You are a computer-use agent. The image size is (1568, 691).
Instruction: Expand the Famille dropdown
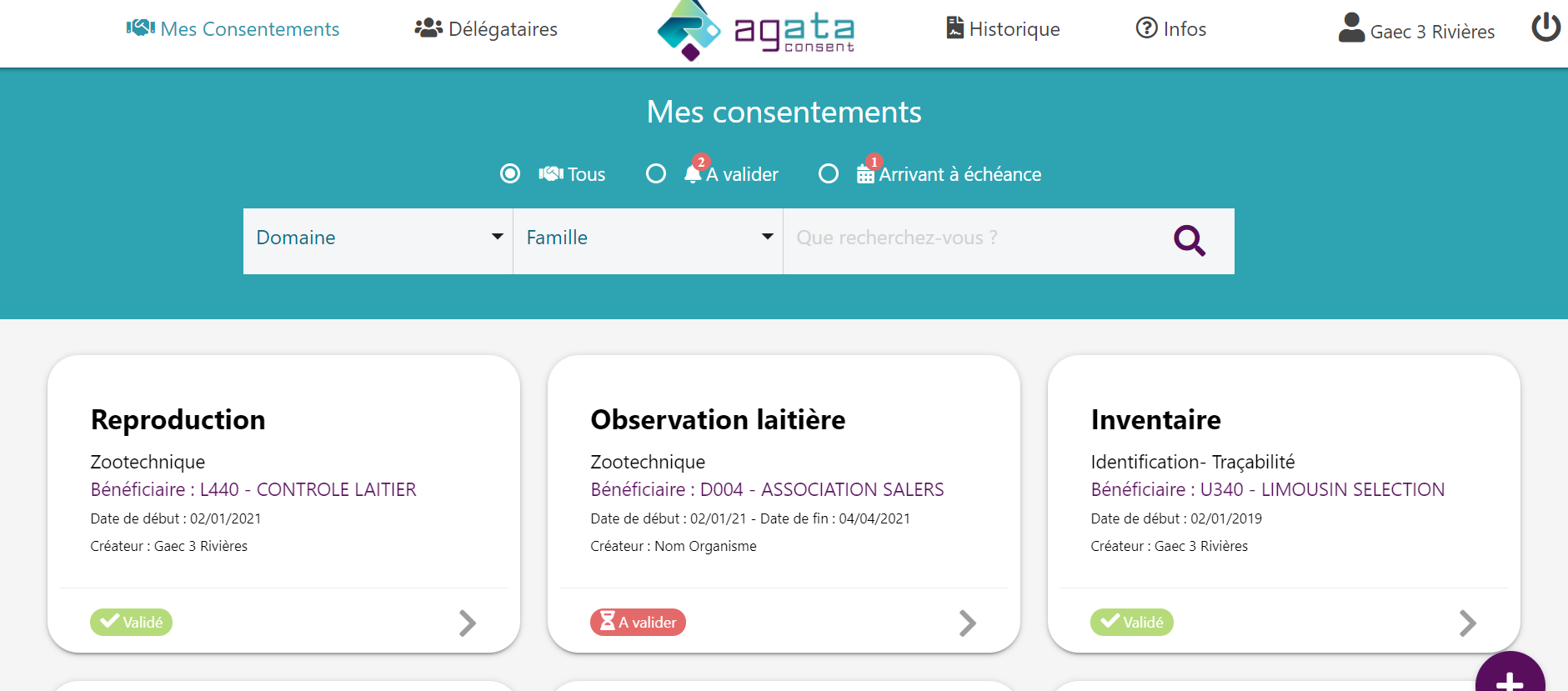(649, 238)
